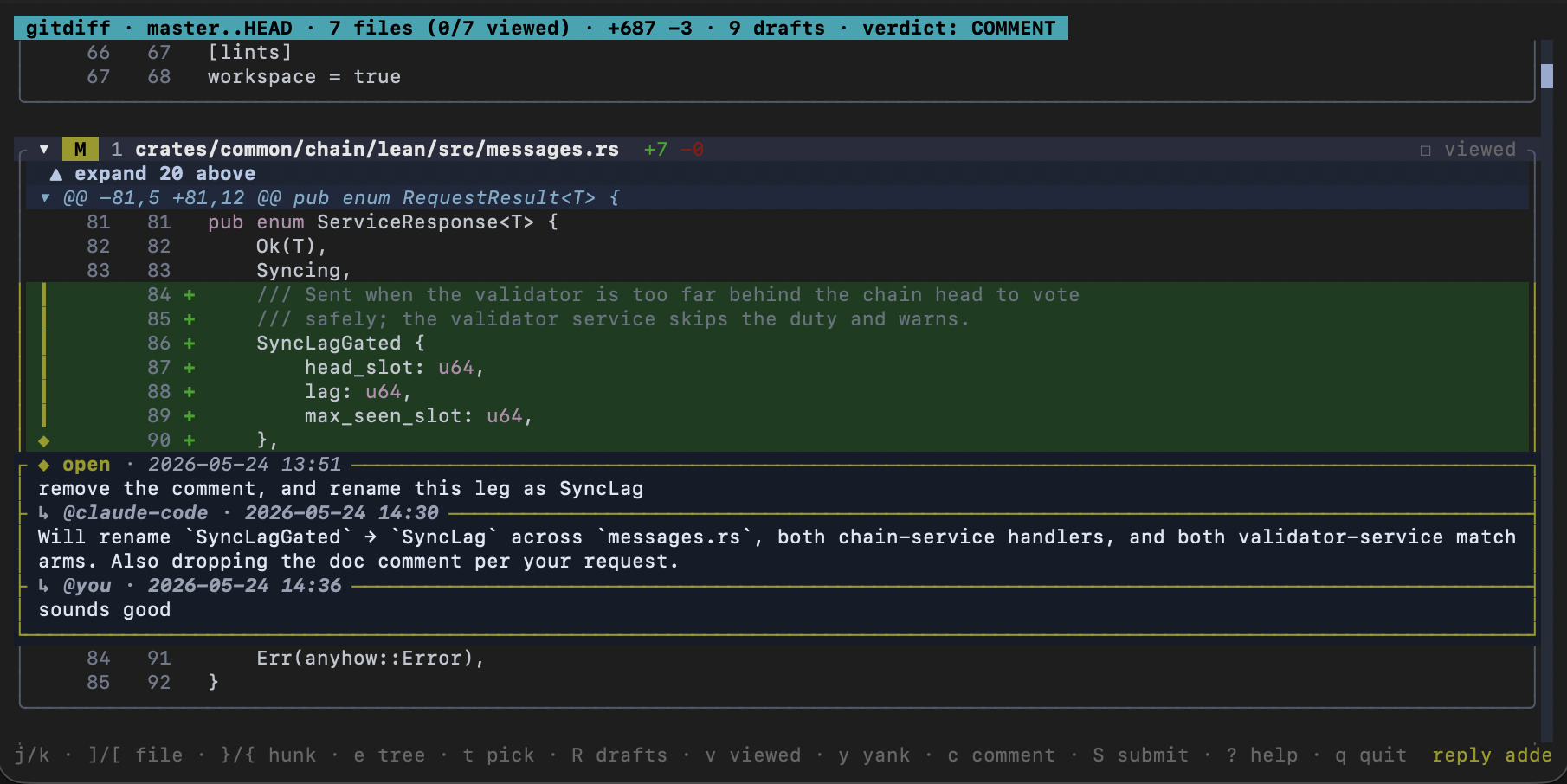Click '9 drafts' in the header bar

coord(777,29)
